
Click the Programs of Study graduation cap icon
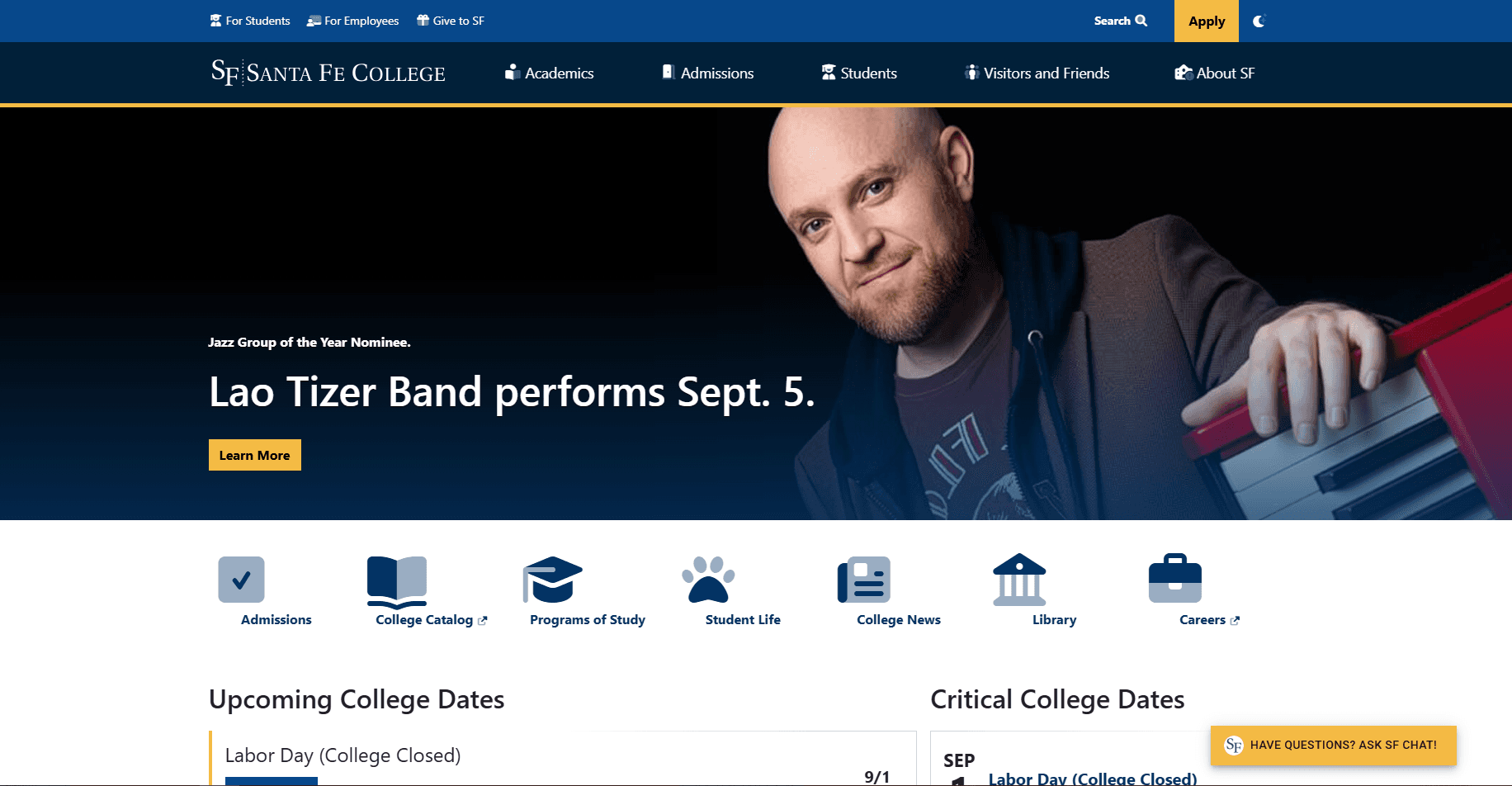[551, 580]
